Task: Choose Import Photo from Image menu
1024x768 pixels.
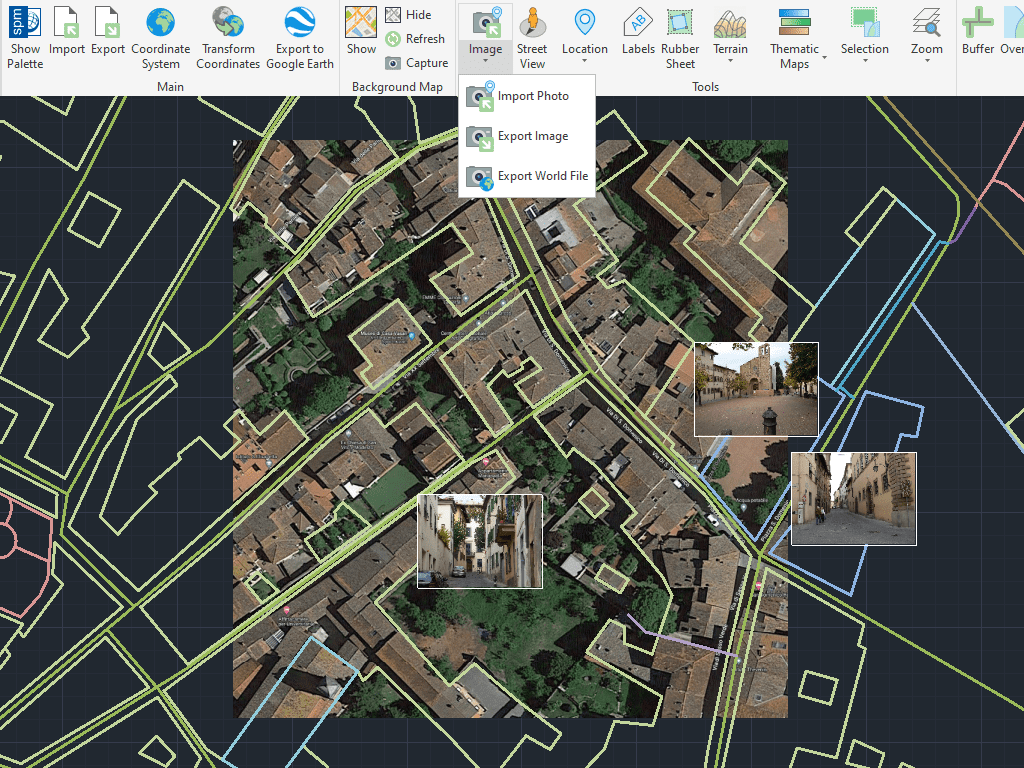Action: click(532, 96)
